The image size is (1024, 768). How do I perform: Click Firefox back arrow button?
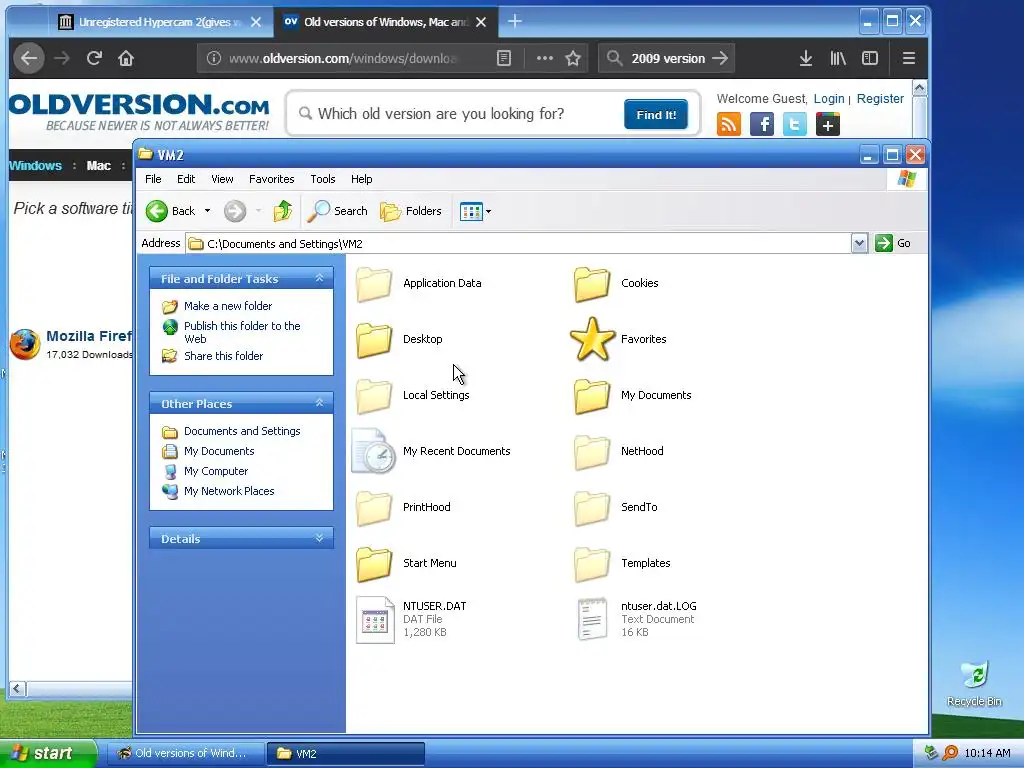pos(29,58)
